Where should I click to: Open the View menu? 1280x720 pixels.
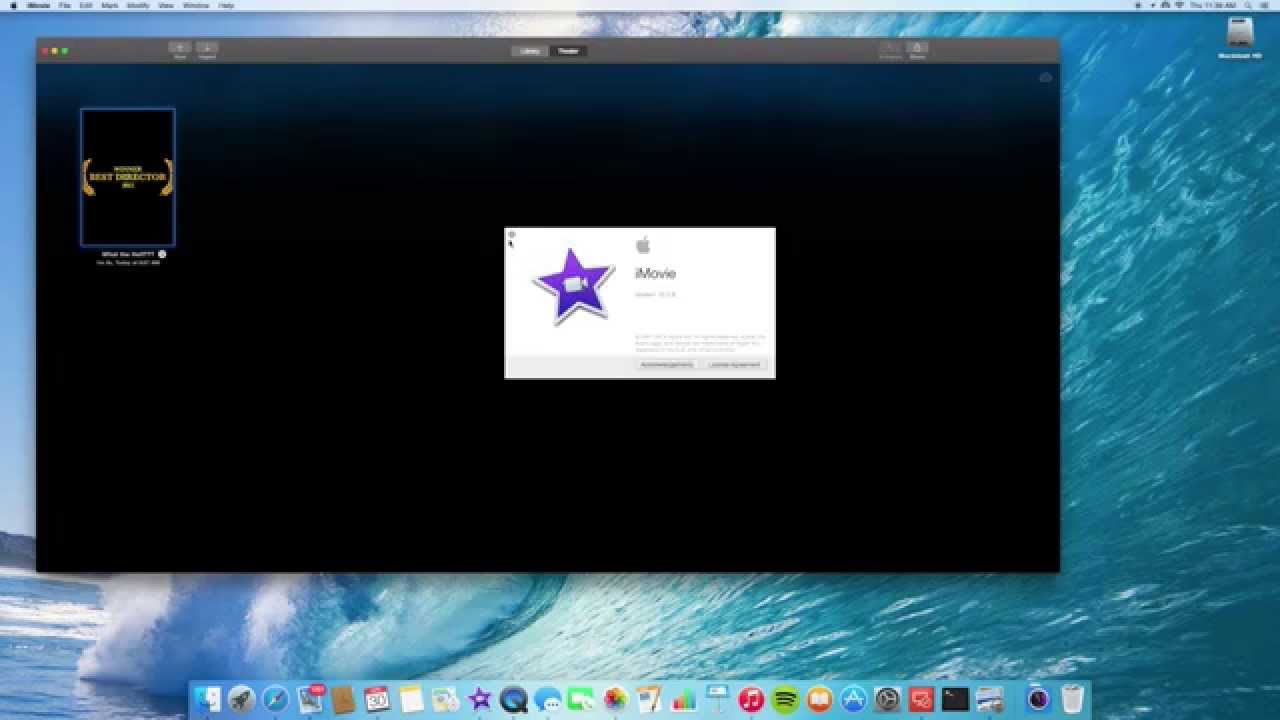166,5
